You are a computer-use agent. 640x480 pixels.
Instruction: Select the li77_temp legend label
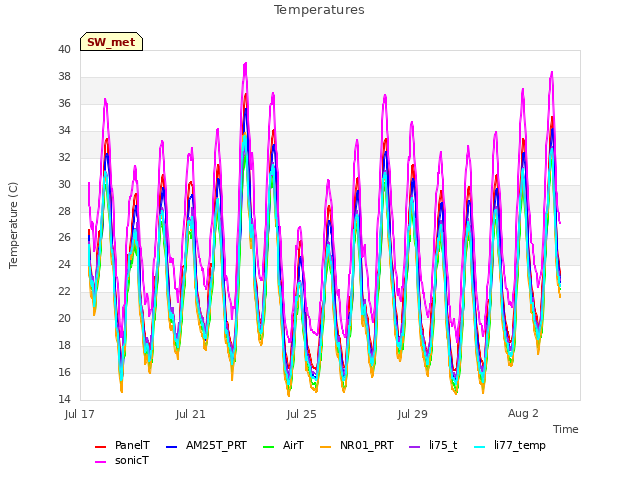[x=520, y=446]
